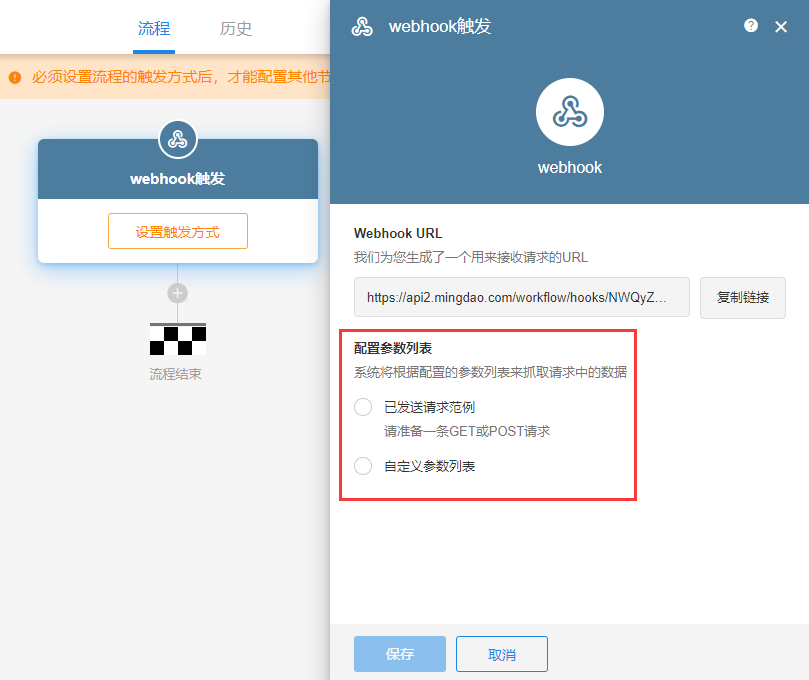Click the 流程结束 label

(175, 374)
